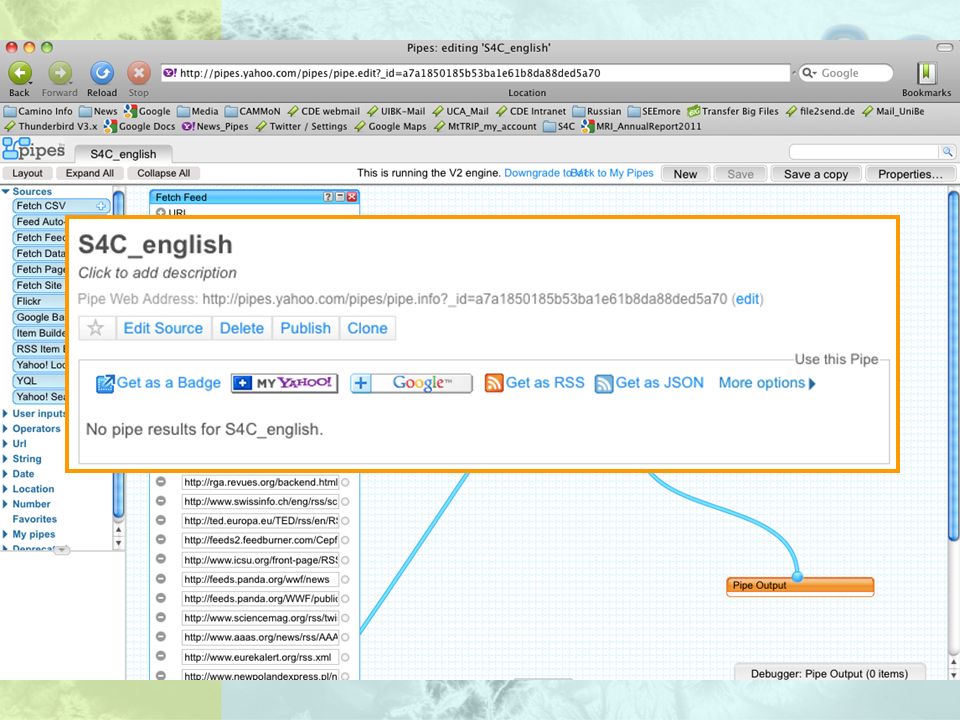Click the help icon on the Fetch Feed module
The image size is (960, 720).
[328, 197]
